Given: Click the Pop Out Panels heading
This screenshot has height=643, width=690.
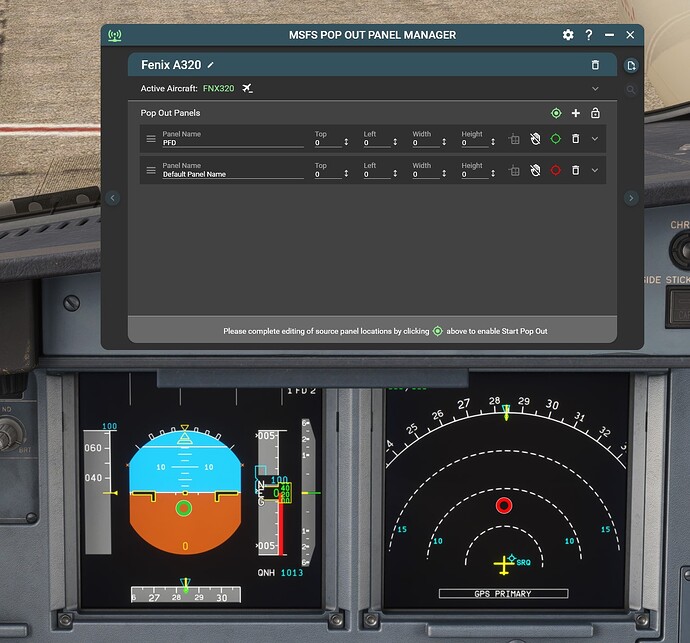Looking at the screenshot, I should tap(170, 113).
